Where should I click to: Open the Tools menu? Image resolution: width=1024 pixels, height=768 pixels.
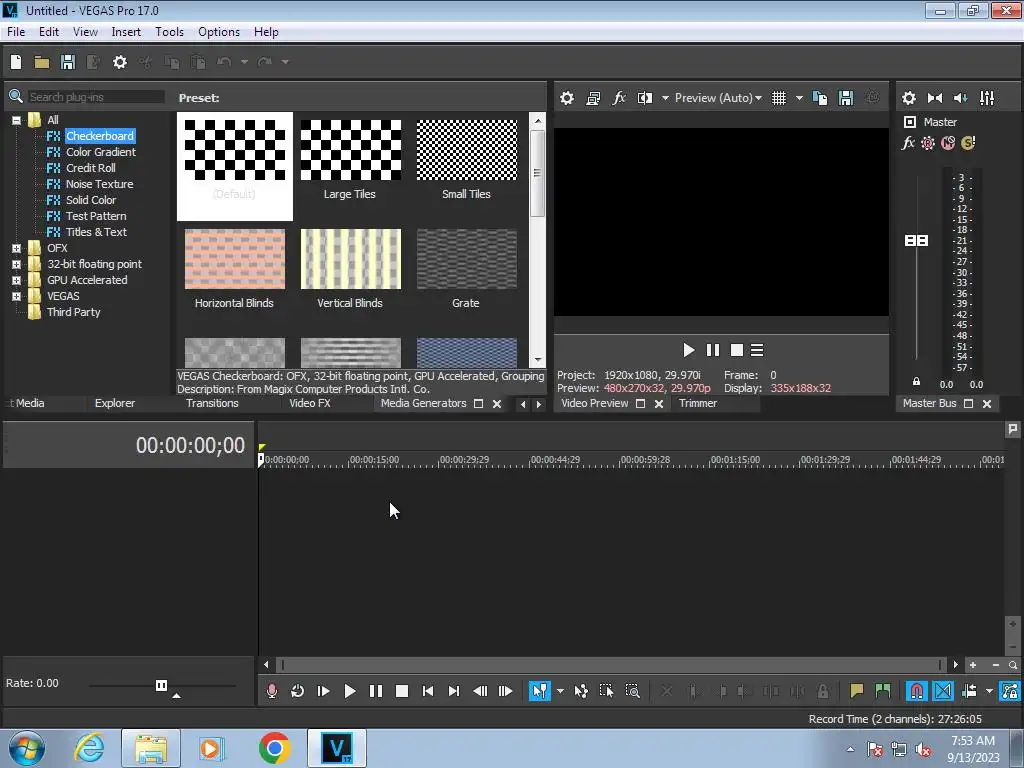point(169,32)
